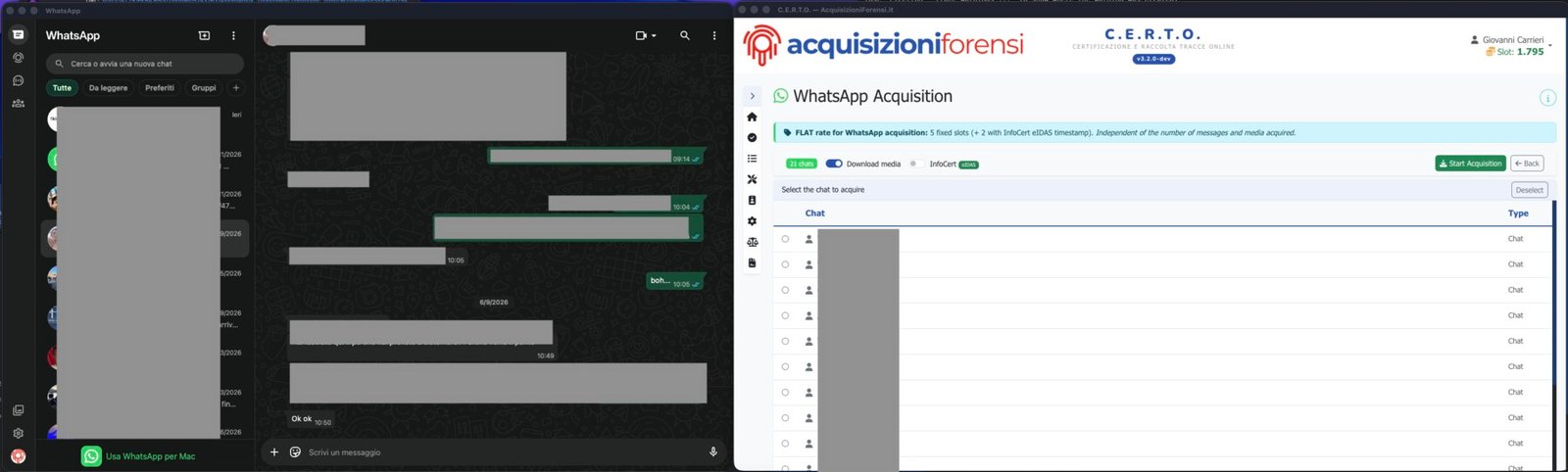Open the Communities icon in WhatsApp sidebar
Viewport: 1568px width, 472px height.
coord(18,103)
